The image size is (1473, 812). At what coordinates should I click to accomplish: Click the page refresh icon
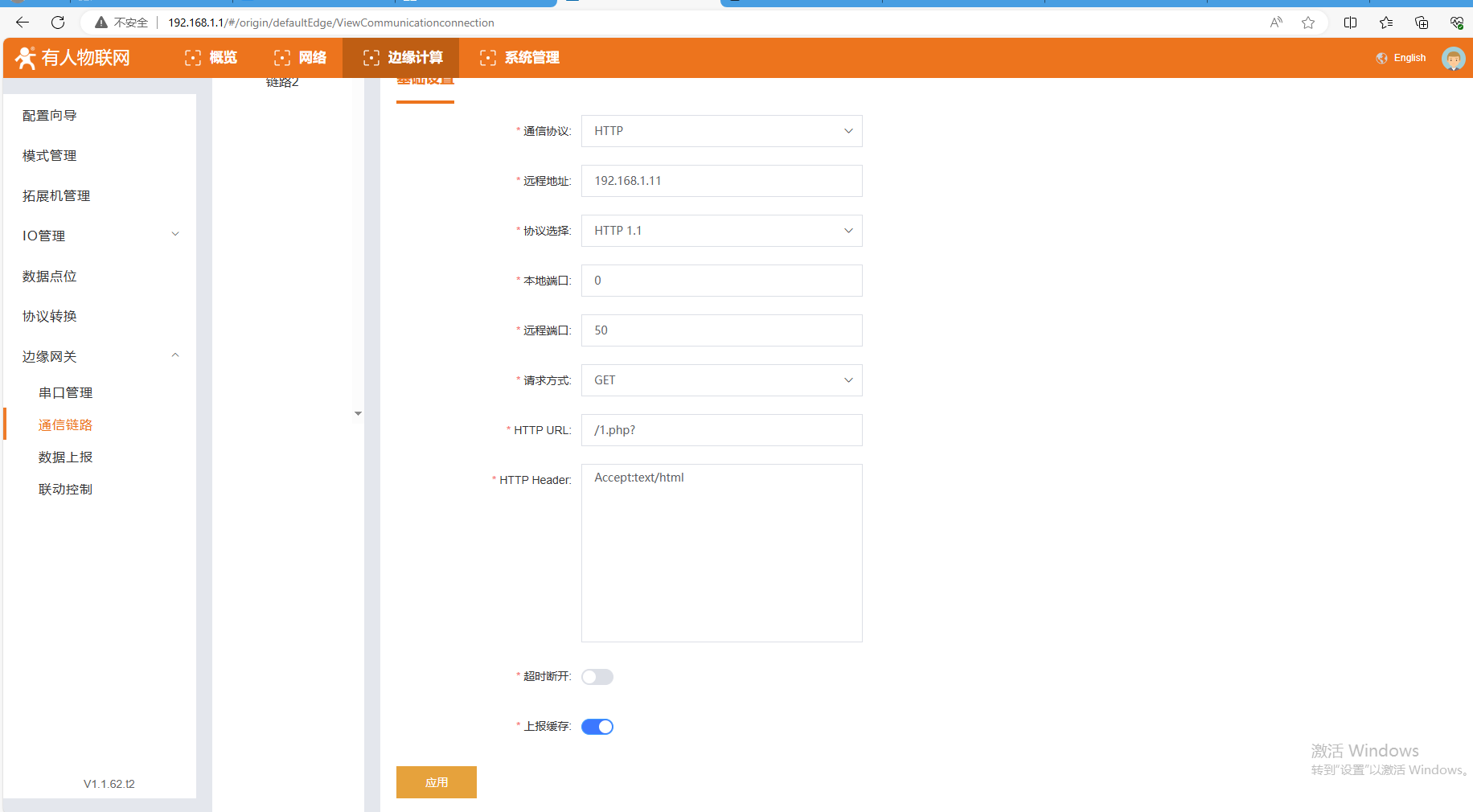coord(58,23)
